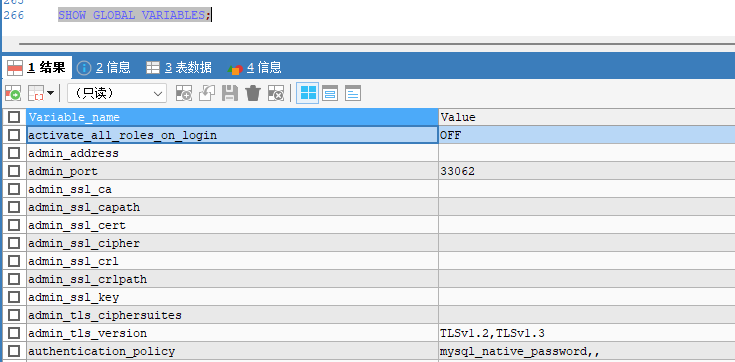The height and width of the screenshot is (362, 735).
Task: Click the SHOW GLOBAL VARIABLES query text
Action: tap(135, 15)
